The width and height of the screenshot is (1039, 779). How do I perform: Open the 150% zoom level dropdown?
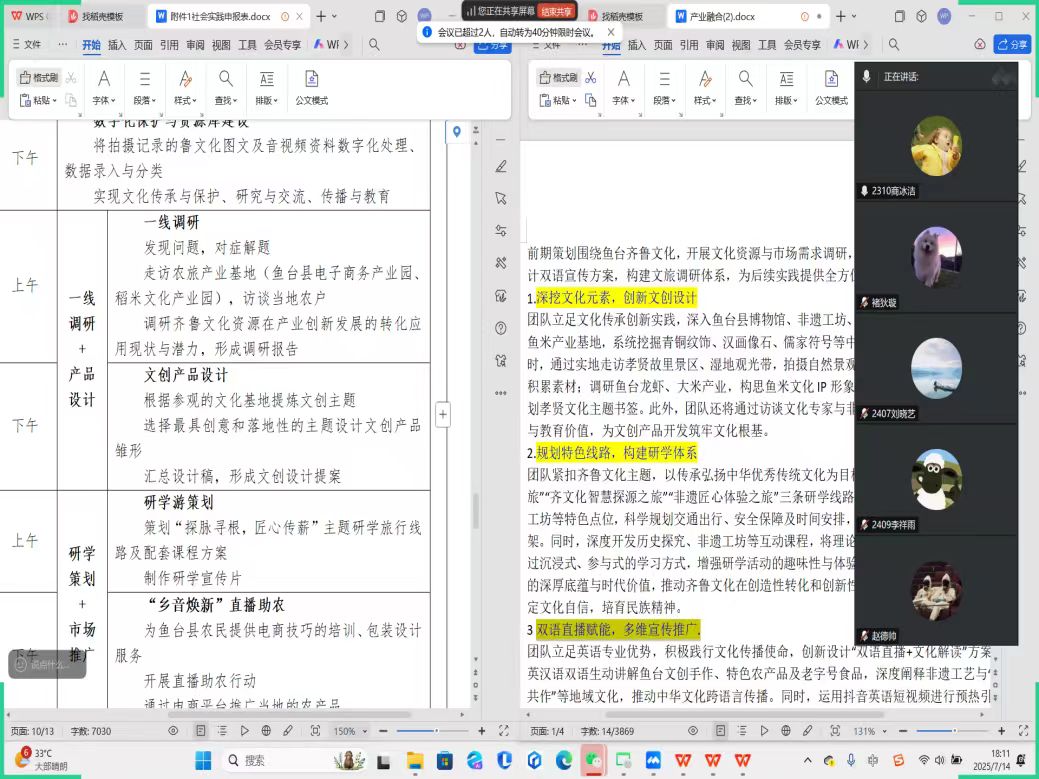[349, 731]
